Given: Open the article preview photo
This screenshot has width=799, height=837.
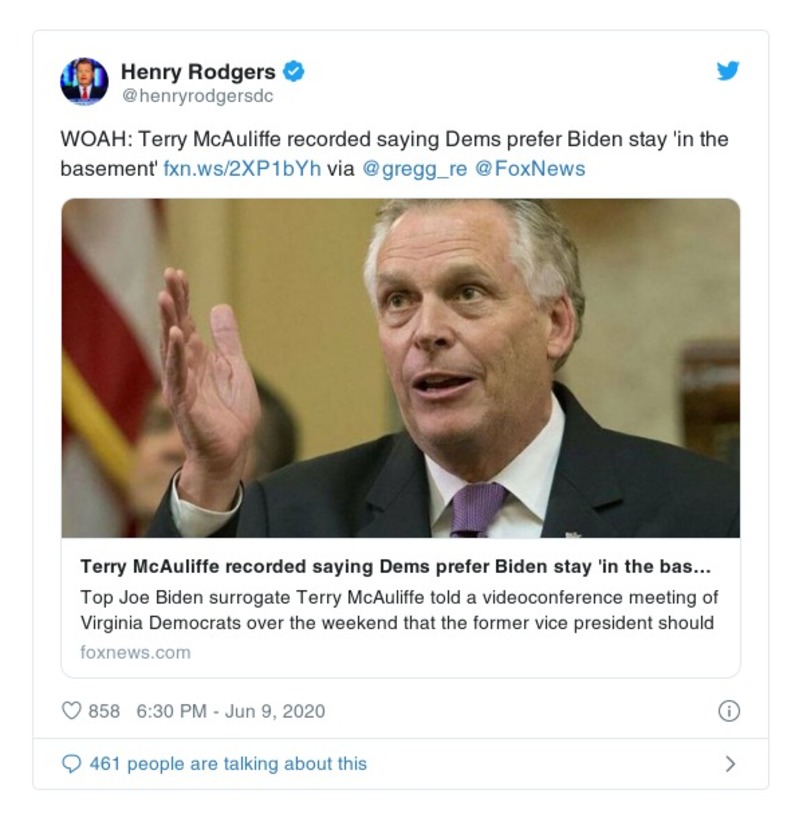Looking at the screenshot, I should coord(400,368).
